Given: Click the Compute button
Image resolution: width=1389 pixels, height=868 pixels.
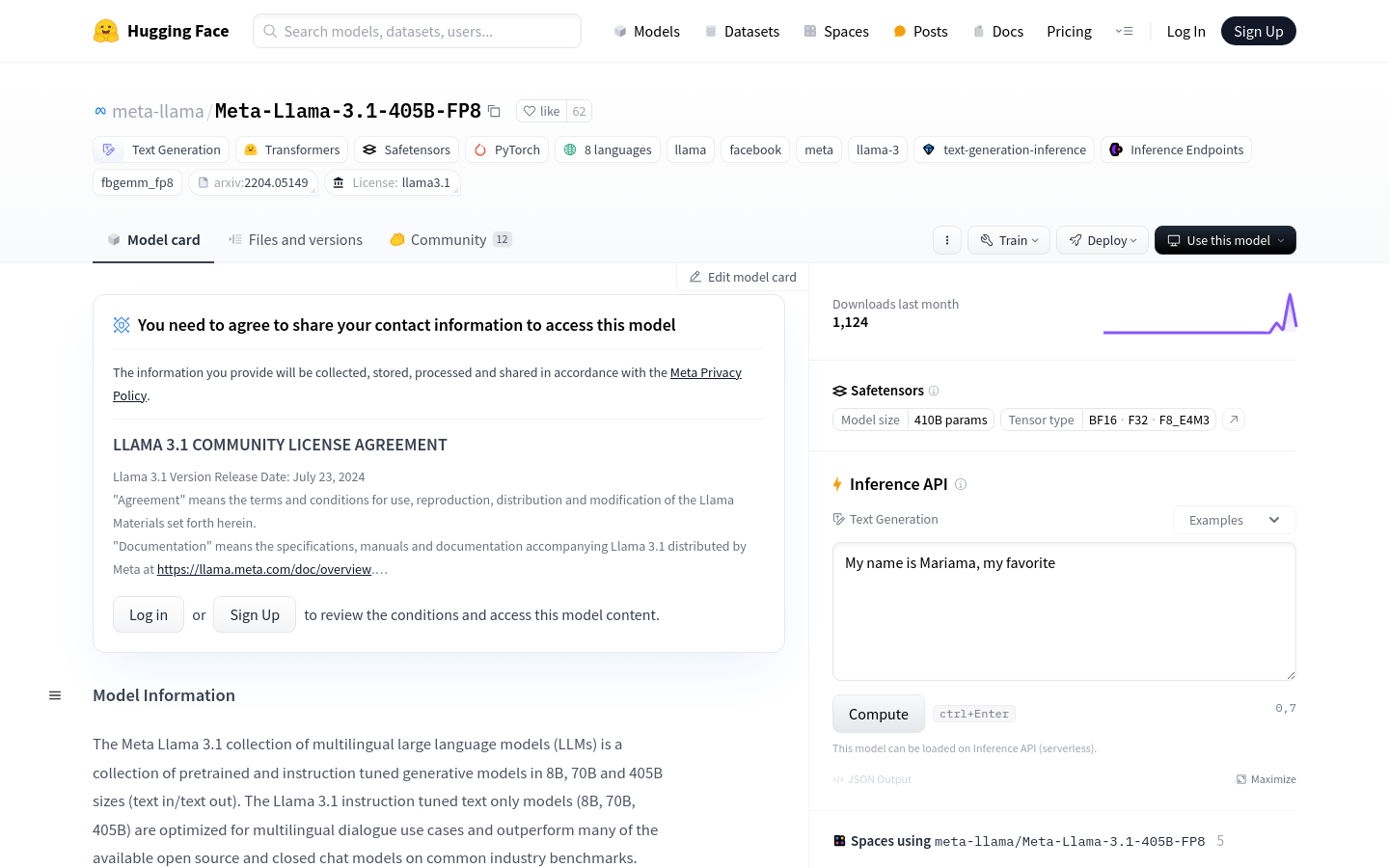Looking at the screenshot, I should [x=879, y=714].
